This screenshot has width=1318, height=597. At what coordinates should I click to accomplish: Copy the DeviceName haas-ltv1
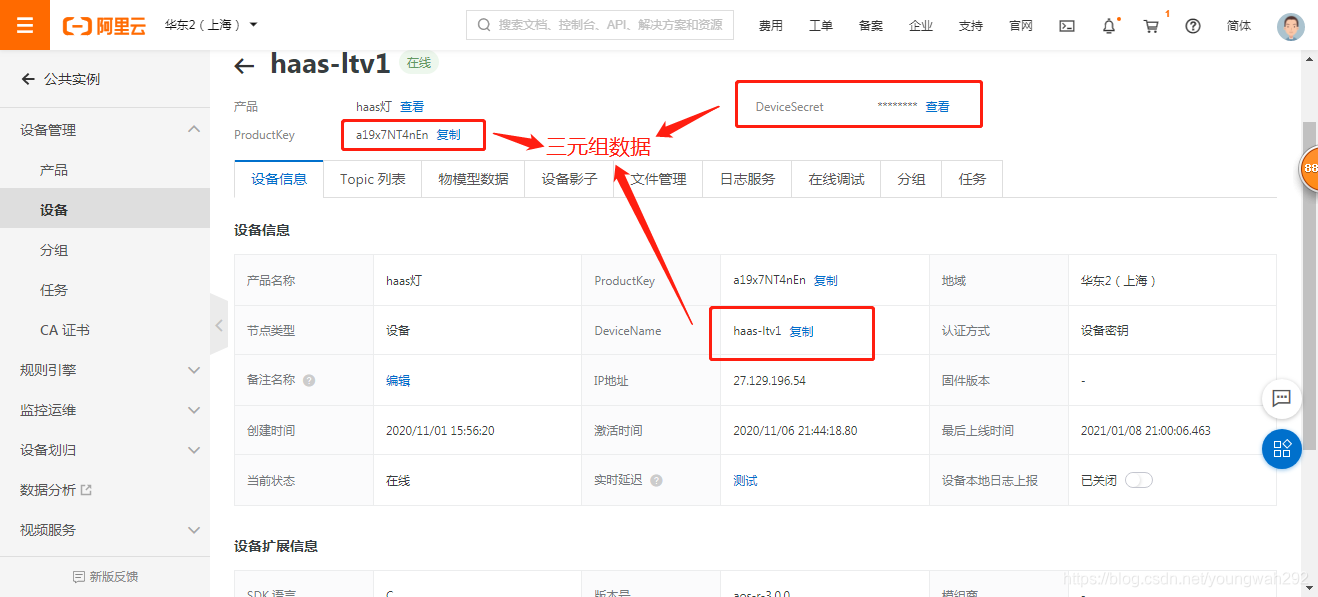pyautogui.click(x=801, y=332)
